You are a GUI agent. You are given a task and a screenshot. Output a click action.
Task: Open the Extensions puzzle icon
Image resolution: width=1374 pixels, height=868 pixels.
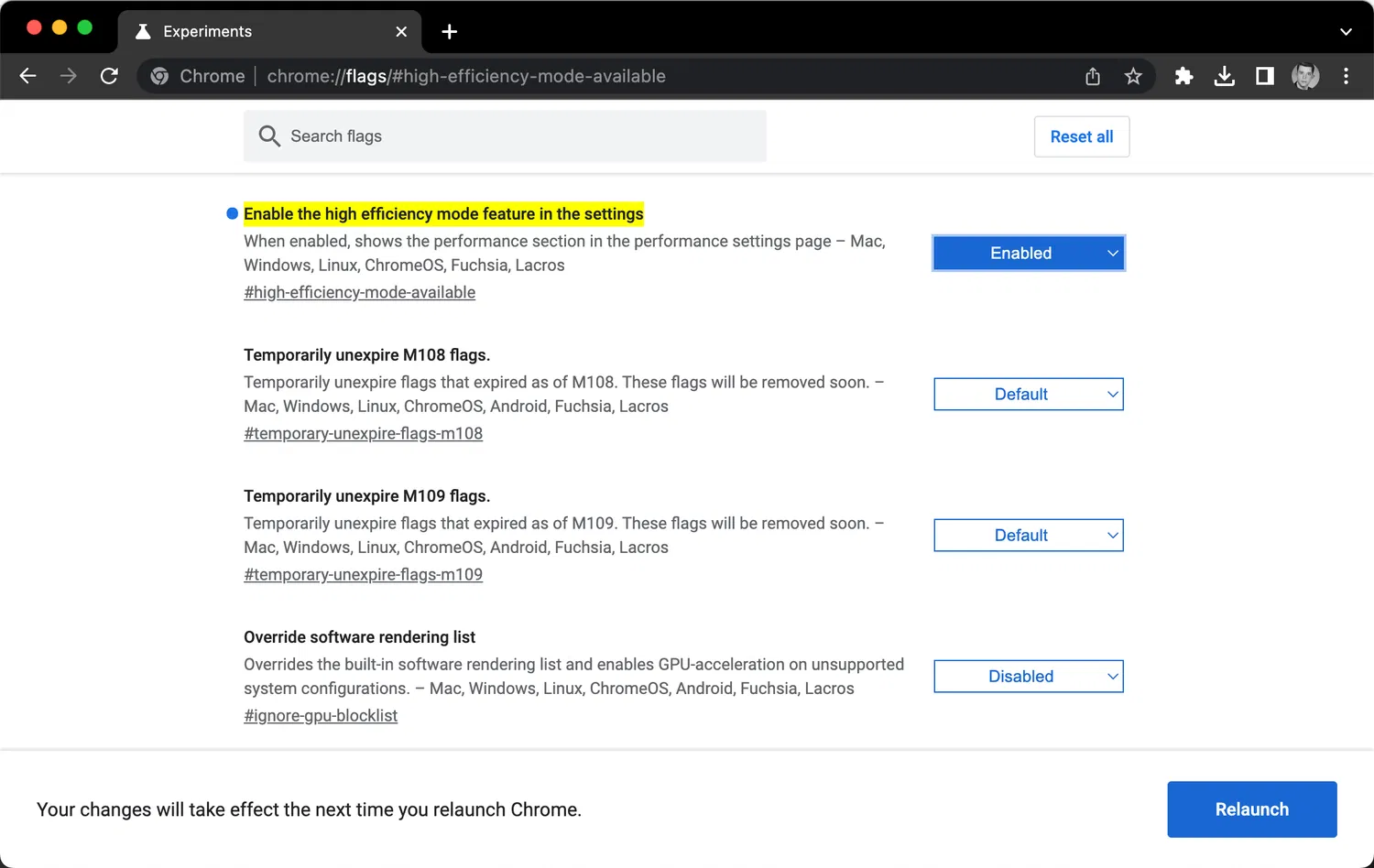pyautogui.click(x=1183, y=76)
